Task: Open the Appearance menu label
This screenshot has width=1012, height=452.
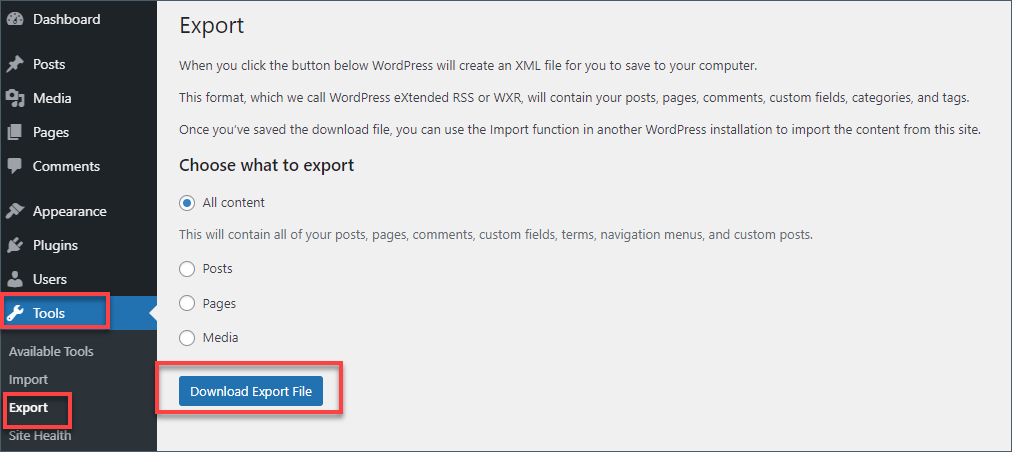Action: point(70,211)
